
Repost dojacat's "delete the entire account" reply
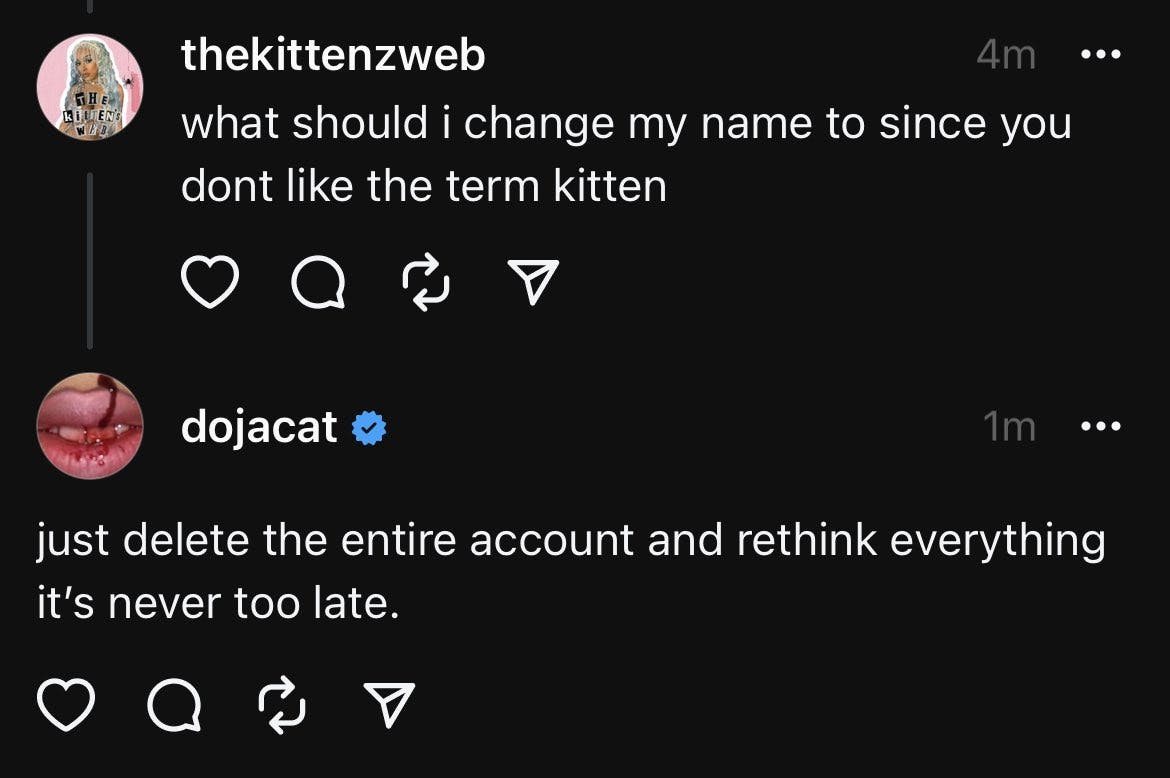[282, 707]
